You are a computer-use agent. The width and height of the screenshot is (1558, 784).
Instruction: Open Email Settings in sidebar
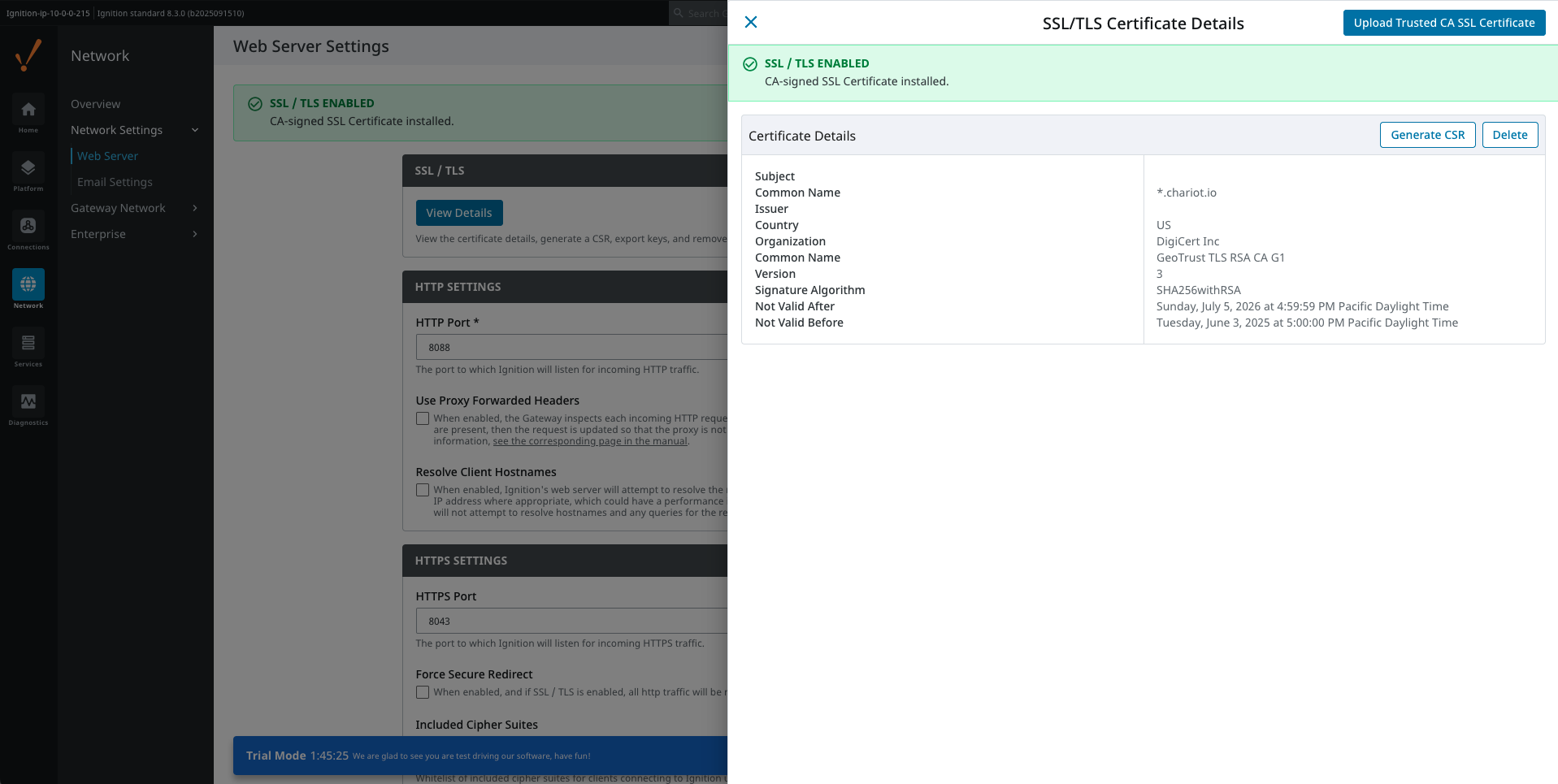click(x=115, y=182)
